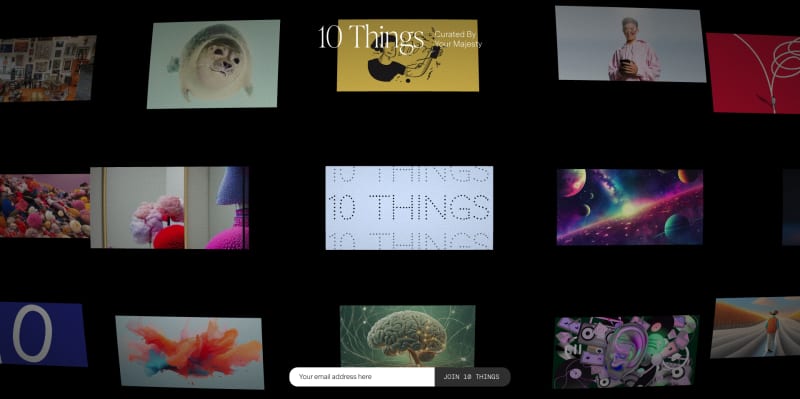The height and width of the screenshot is (399, 800).
Task: Open the pink fluffy sculptures thumbnail
Action: tap(170, 208)
